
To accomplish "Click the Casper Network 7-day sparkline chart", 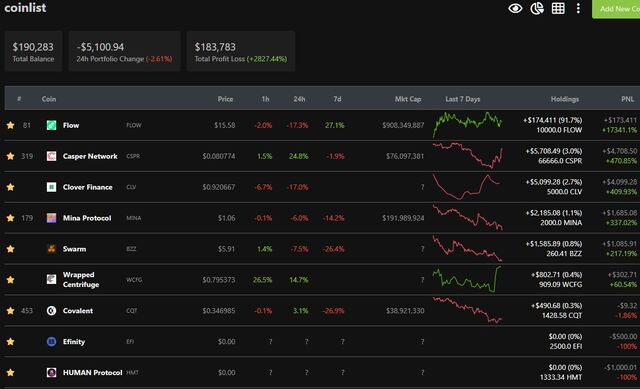I will (467, 155).
